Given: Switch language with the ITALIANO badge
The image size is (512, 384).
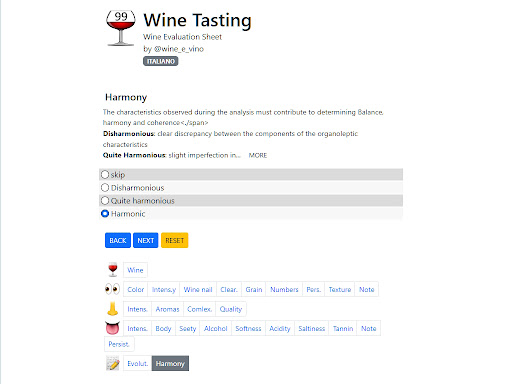Looking at the screenshot, I should click(x=161, y=61).
